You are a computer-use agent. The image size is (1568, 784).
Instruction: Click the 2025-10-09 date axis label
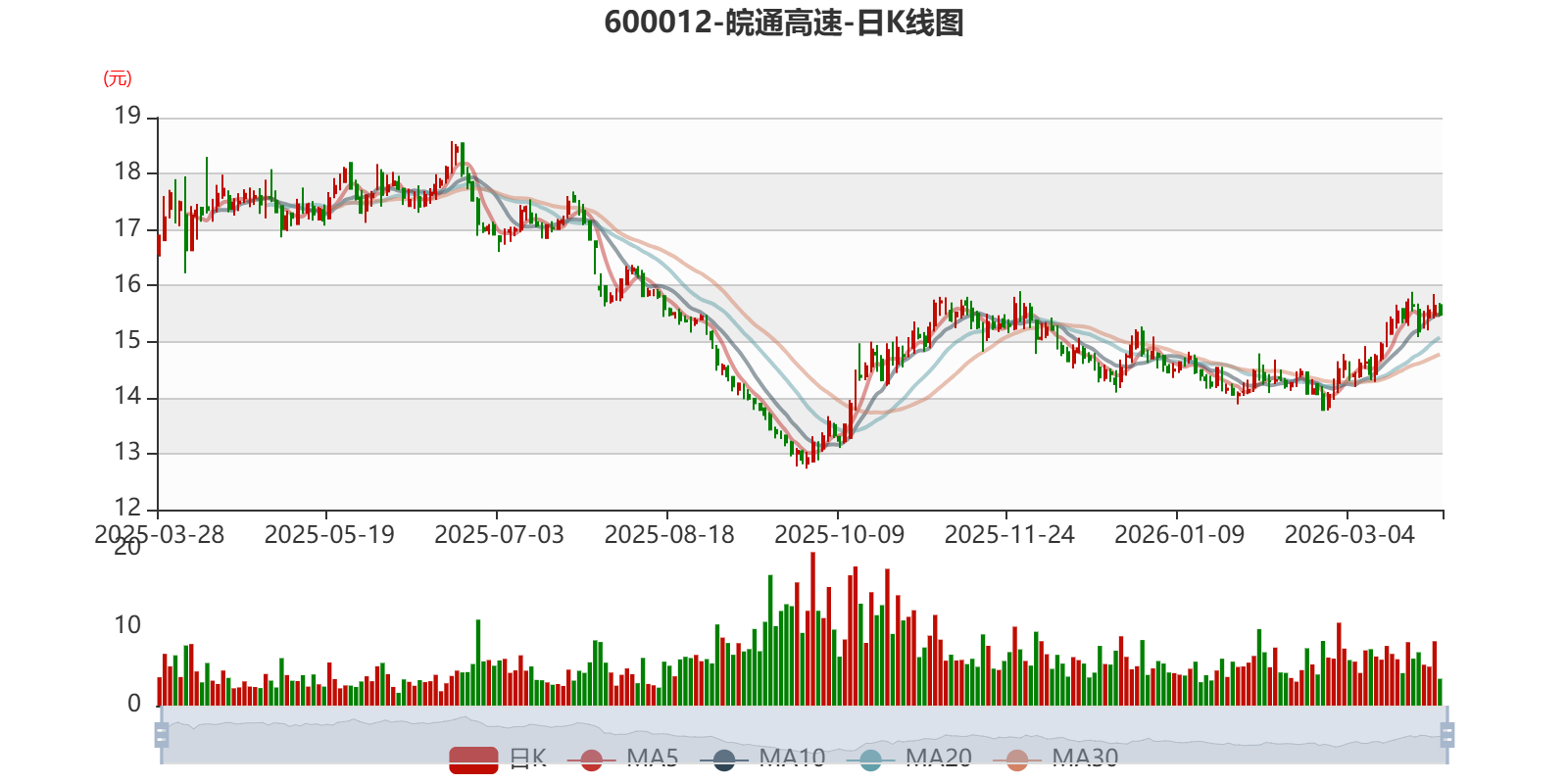pos(839,534)
